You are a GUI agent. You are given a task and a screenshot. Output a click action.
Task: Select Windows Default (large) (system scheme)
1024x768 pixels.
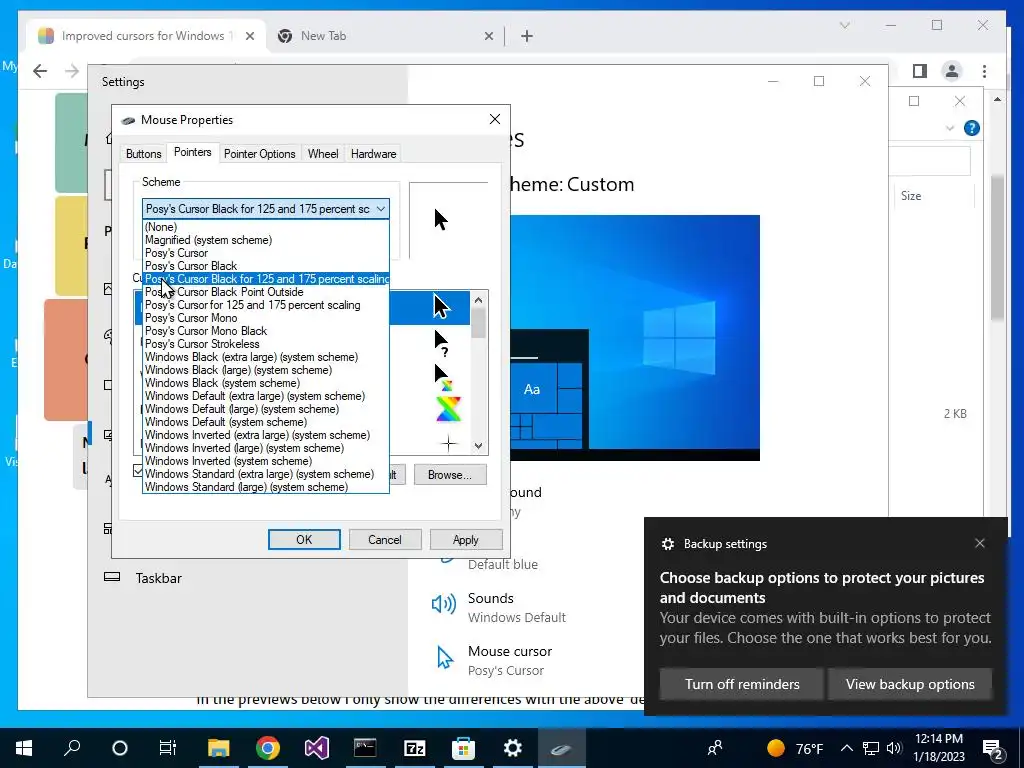tap(266, 409)
